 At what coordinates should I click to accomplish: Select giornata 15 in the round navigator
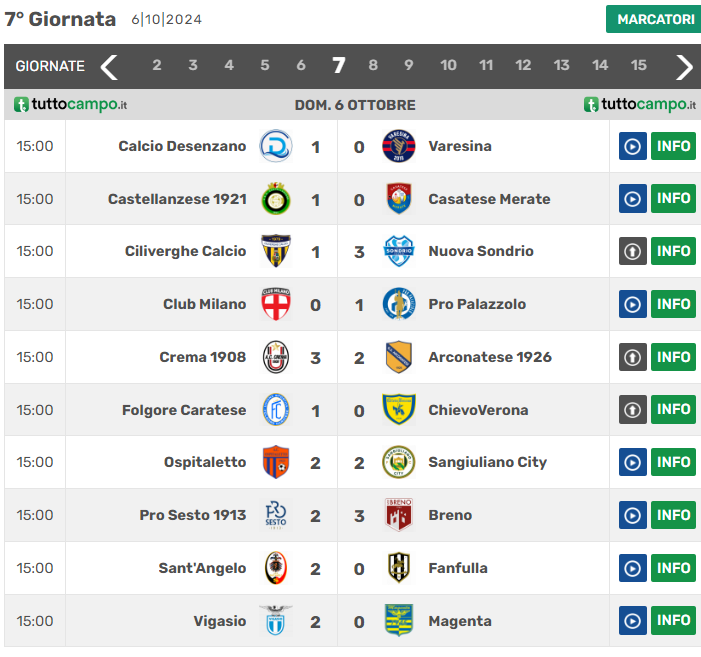(638, 65)
